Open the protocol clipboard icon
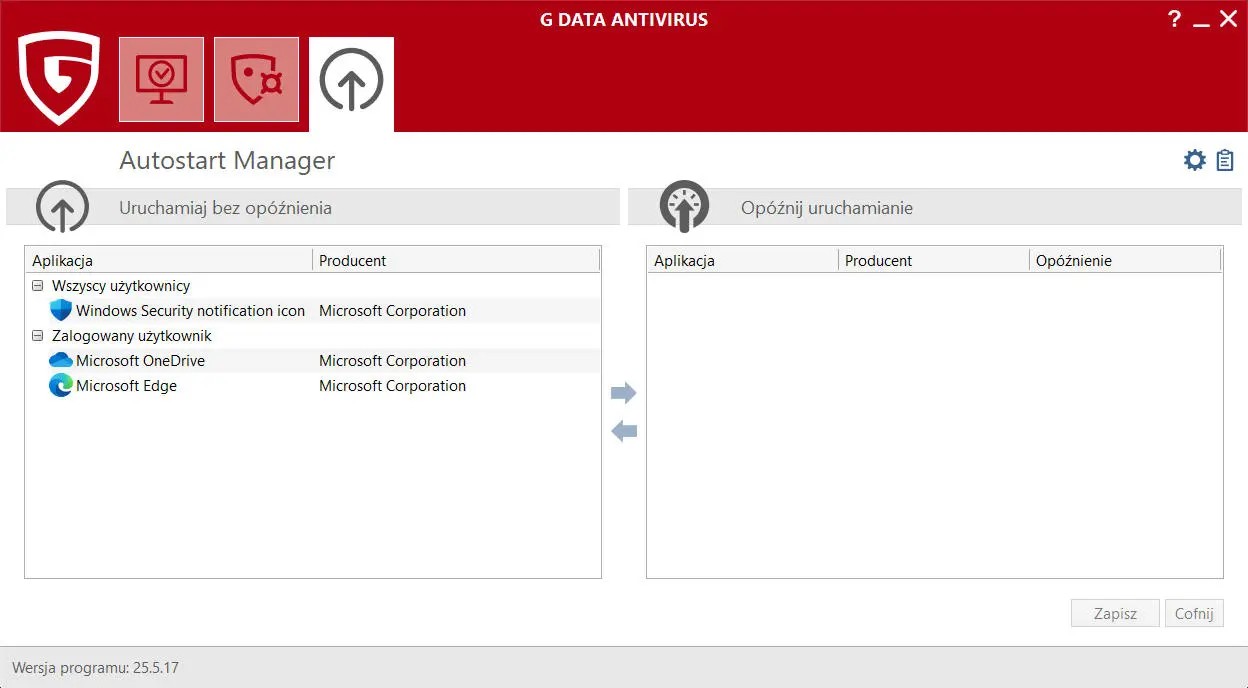Screen dimensions: 1248x688 (1225, 160)
